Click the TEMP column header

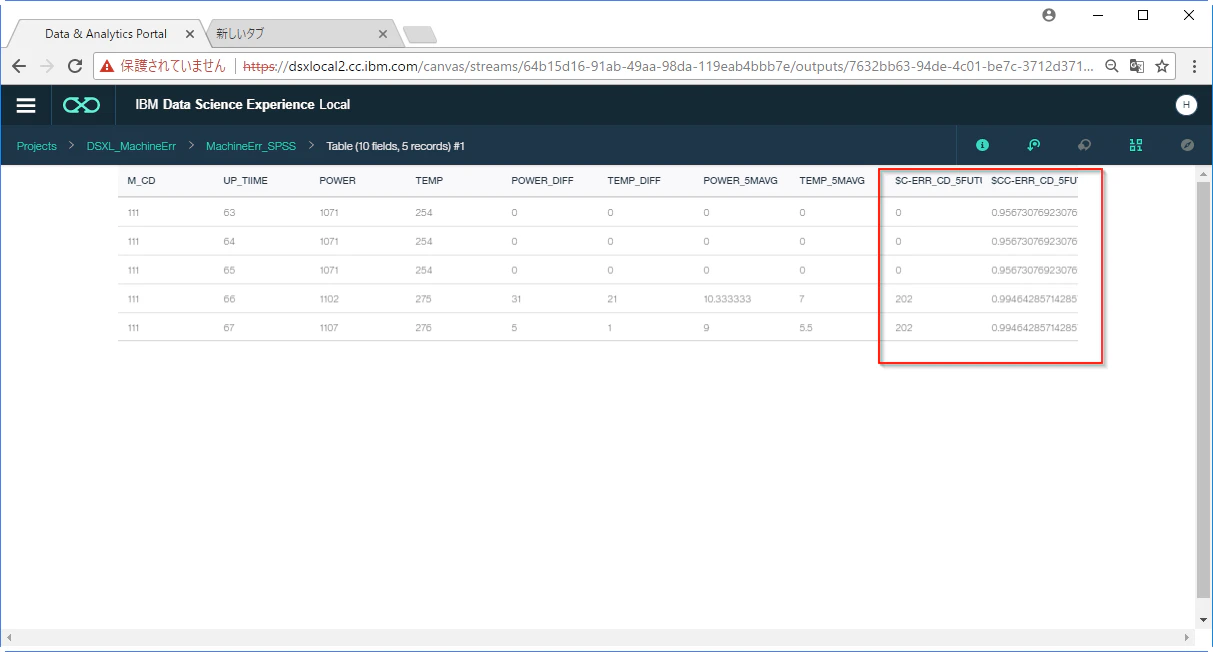click(429, 181)
